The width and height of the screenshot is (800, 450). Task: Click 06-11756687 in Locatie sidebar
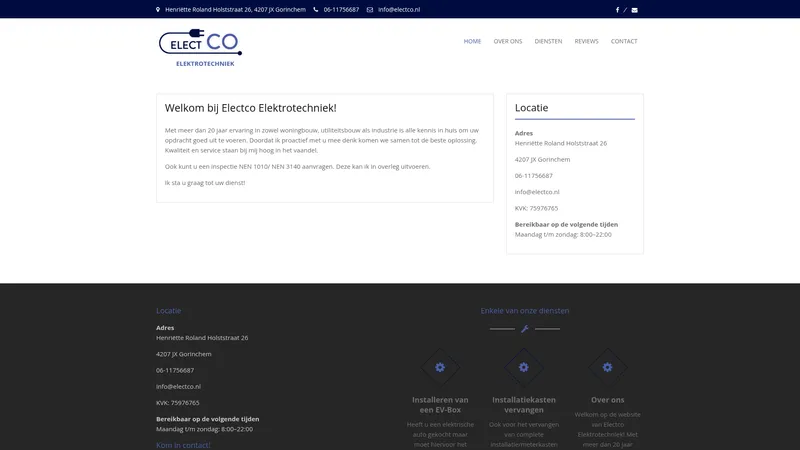(534, 176)
